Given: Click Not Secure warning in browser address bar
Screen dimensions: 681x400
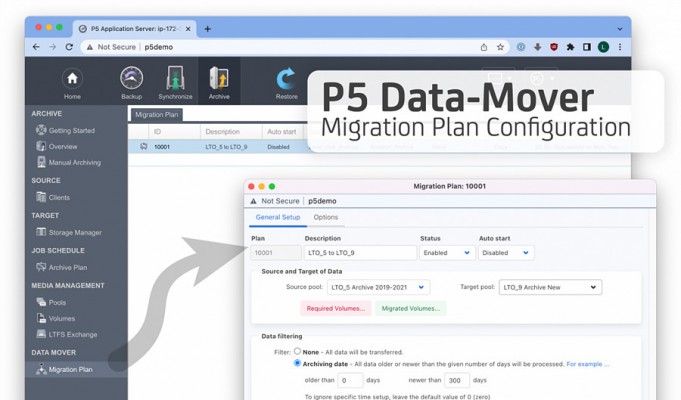Looking at the screenshot, I should pyautogui.click(x=111, y=47).
